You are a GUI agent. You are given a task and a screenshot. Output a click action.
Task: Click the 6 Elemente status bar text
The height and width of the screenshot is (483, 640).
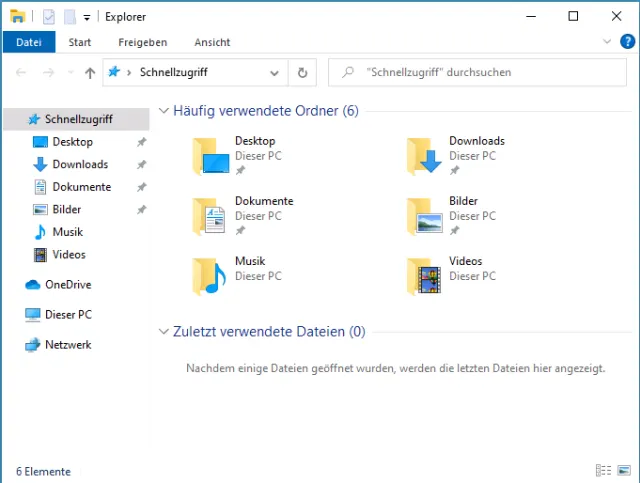click(x=43, y=472)
